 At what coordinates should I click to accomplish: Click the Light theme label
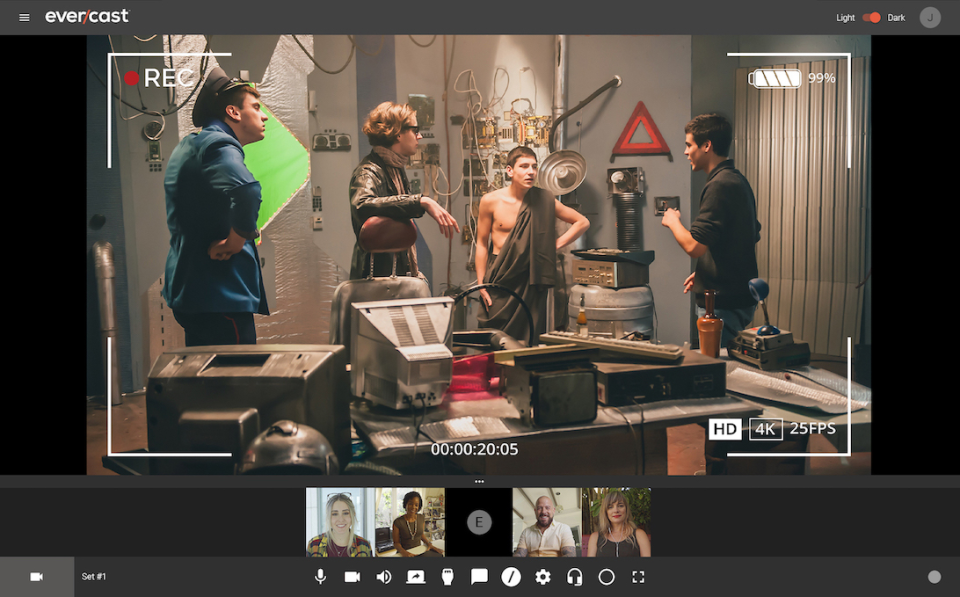(845, 18)
